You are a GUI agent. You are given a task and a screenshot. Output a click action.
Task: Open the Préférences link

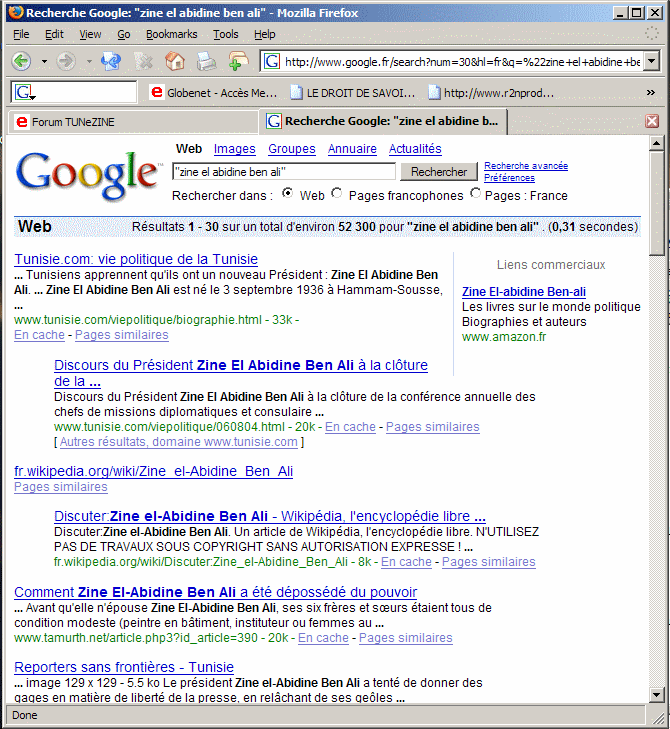point(509,178)
